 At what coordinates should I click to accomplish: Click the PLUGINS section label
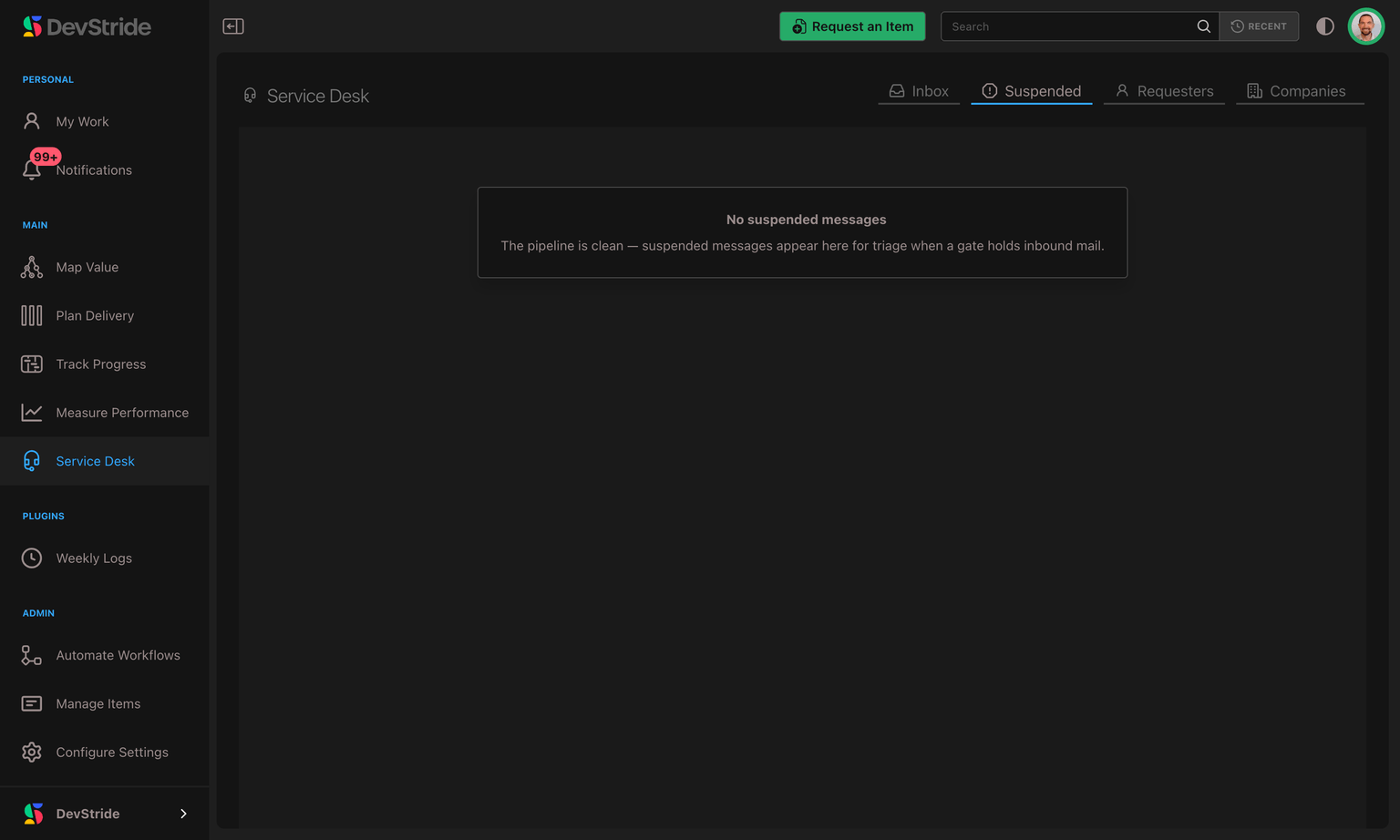(x=43, y=516)
